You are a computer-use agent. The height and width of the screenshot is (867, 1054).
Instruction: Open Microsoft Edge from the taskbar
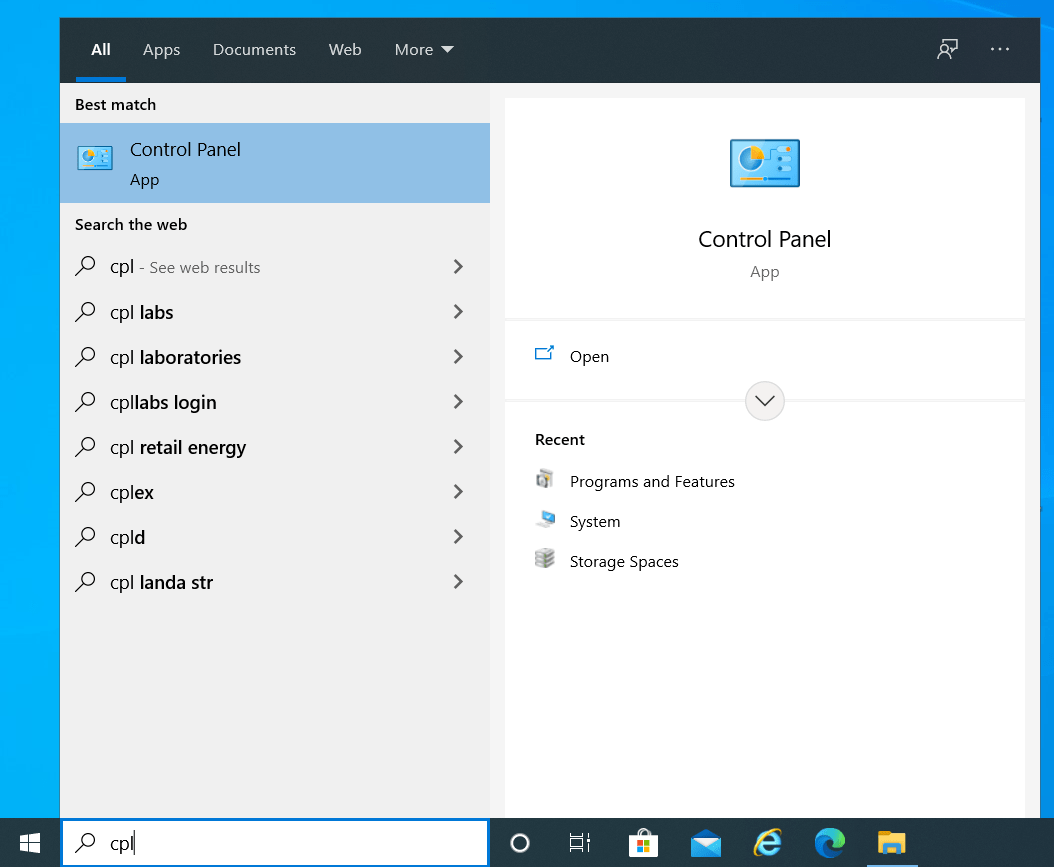point(830,843)
